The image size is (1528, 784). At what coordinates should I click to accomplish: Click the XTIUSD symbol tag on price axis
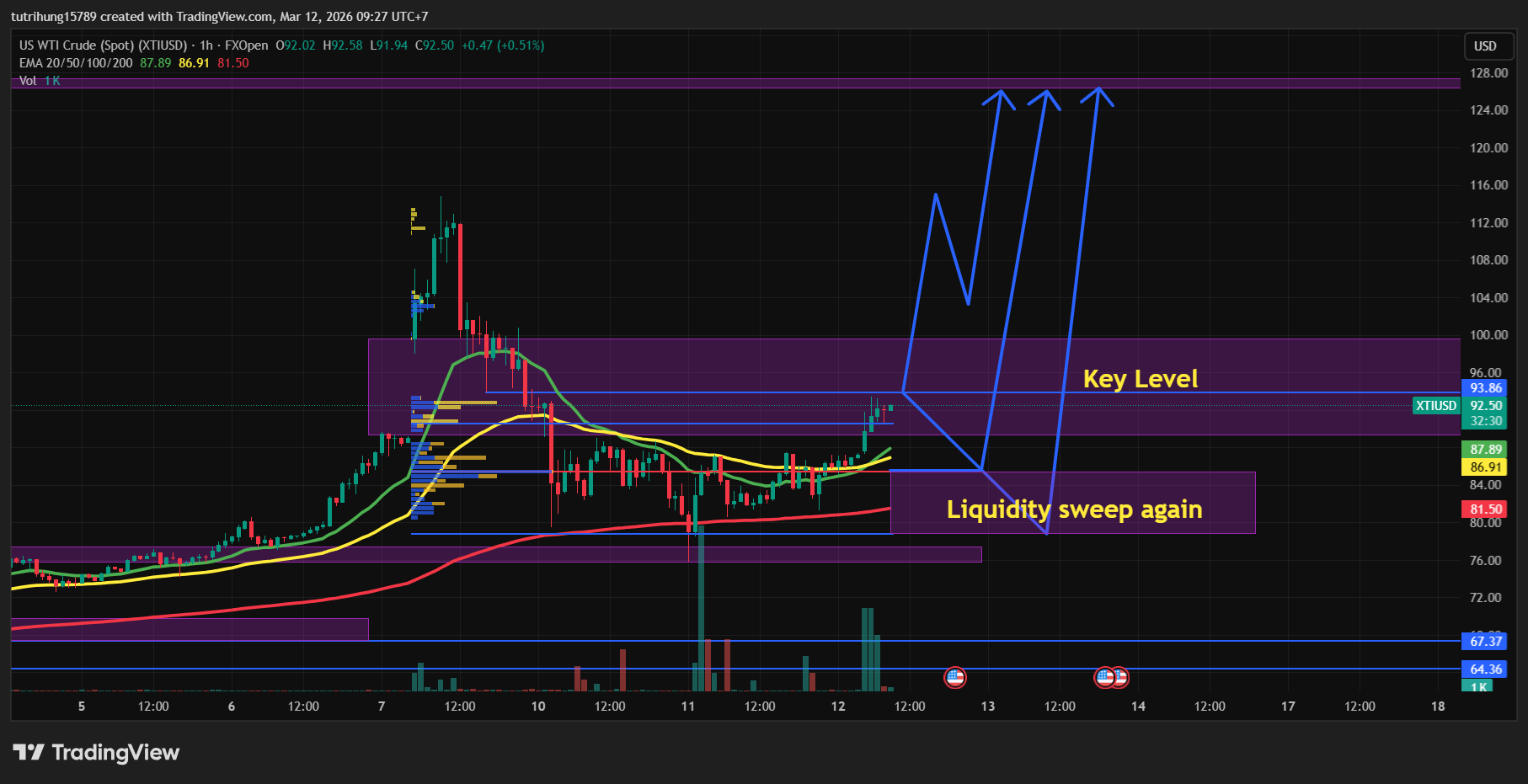[x=1435, y=406]
